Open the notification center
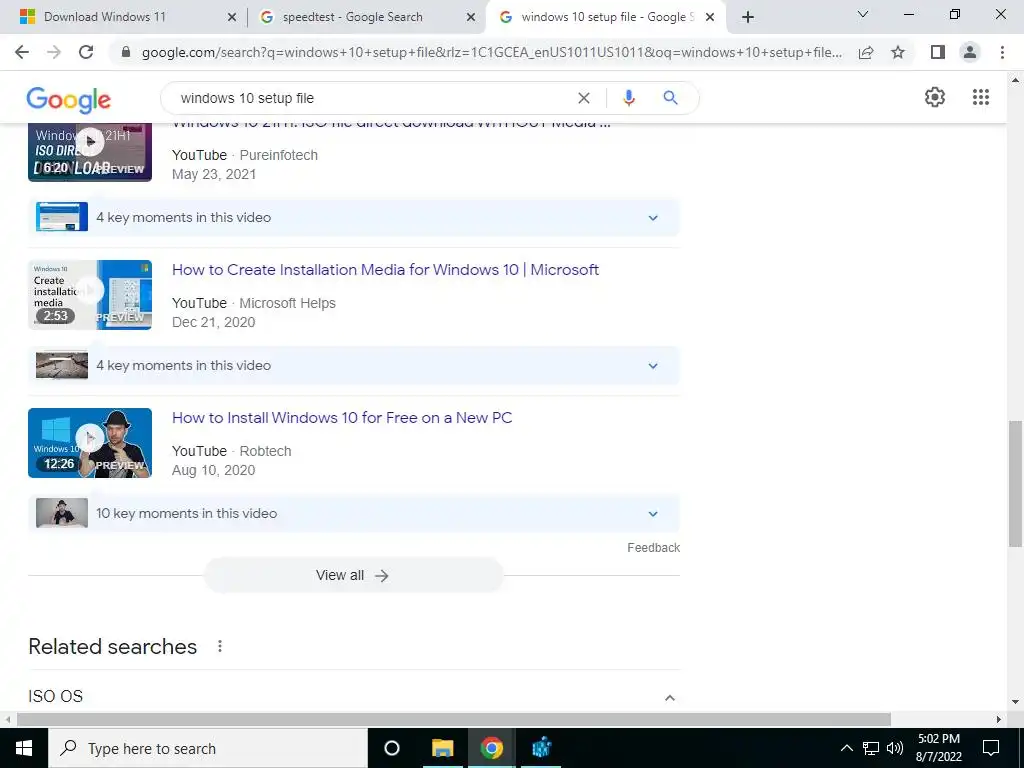1024x768 pixels. click(991, 748)
